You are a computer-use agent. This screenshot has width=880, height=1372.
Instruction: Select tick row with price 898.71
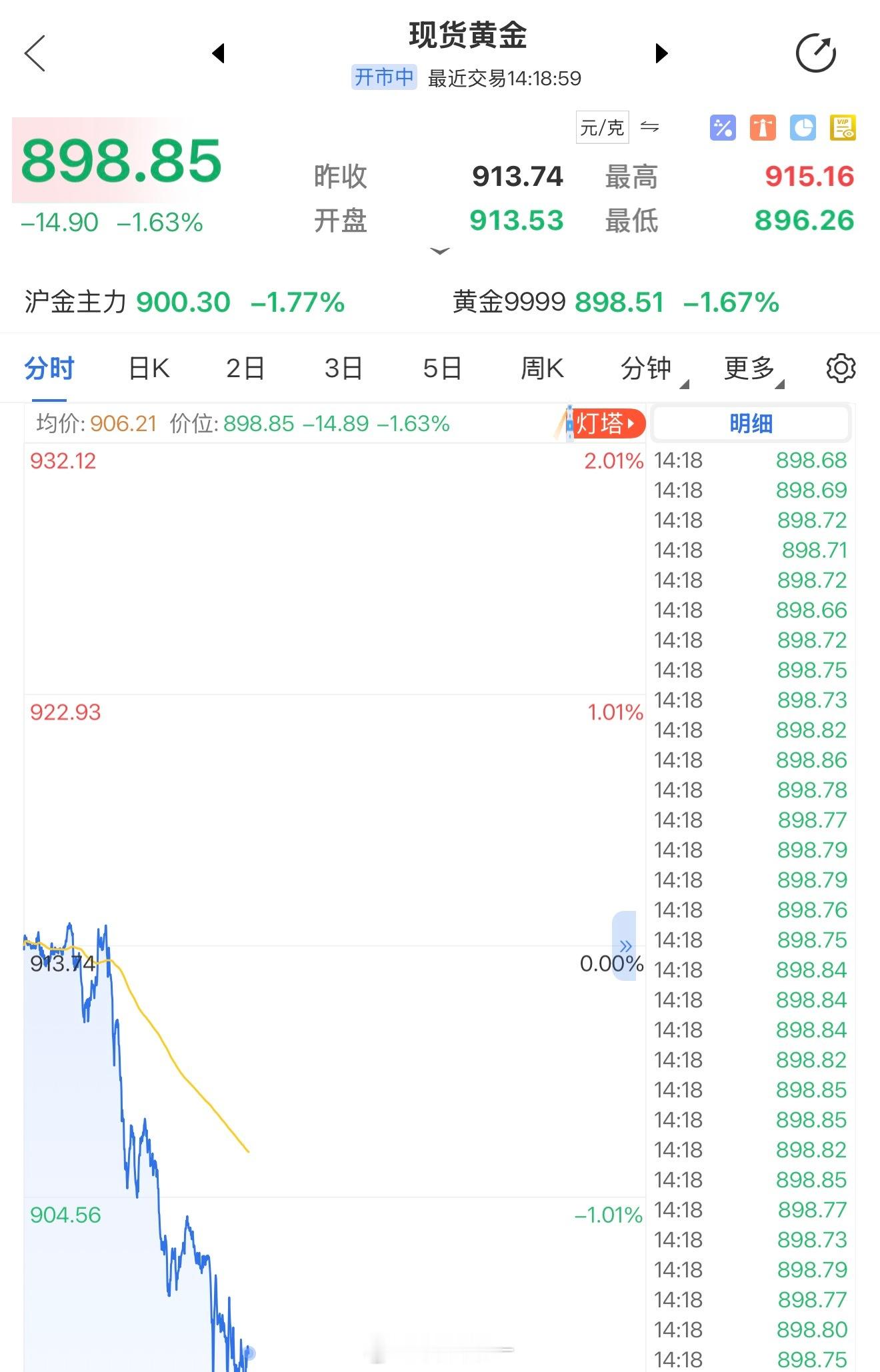(x=751, y=550)
